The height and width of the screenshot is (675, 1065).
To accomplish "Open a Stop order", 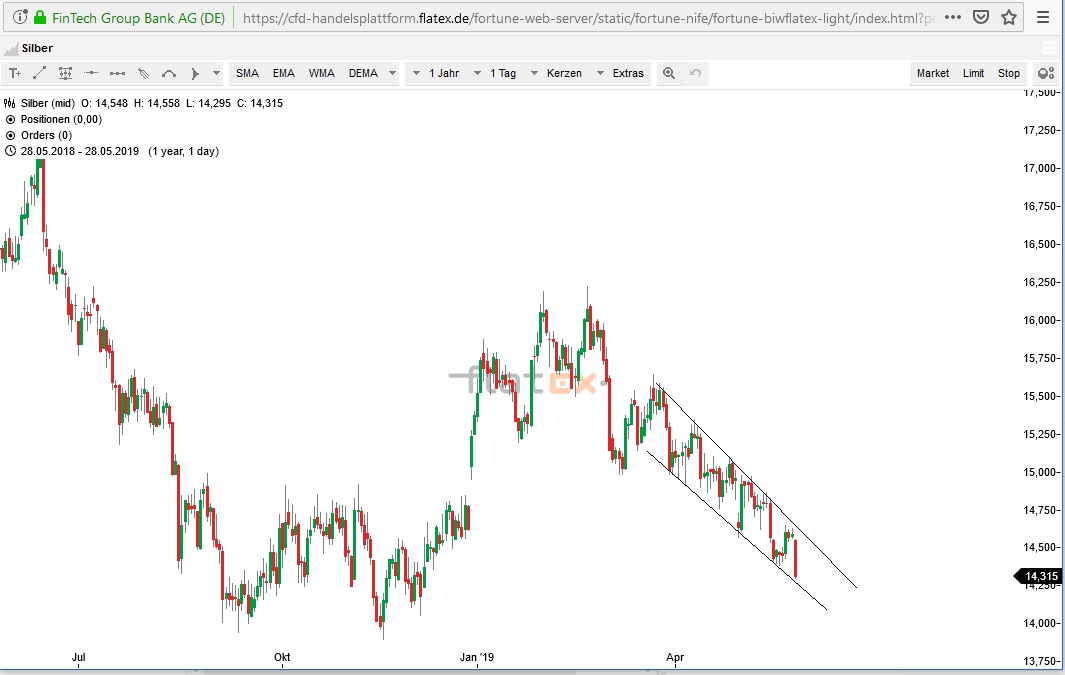I will (1009, 73).
